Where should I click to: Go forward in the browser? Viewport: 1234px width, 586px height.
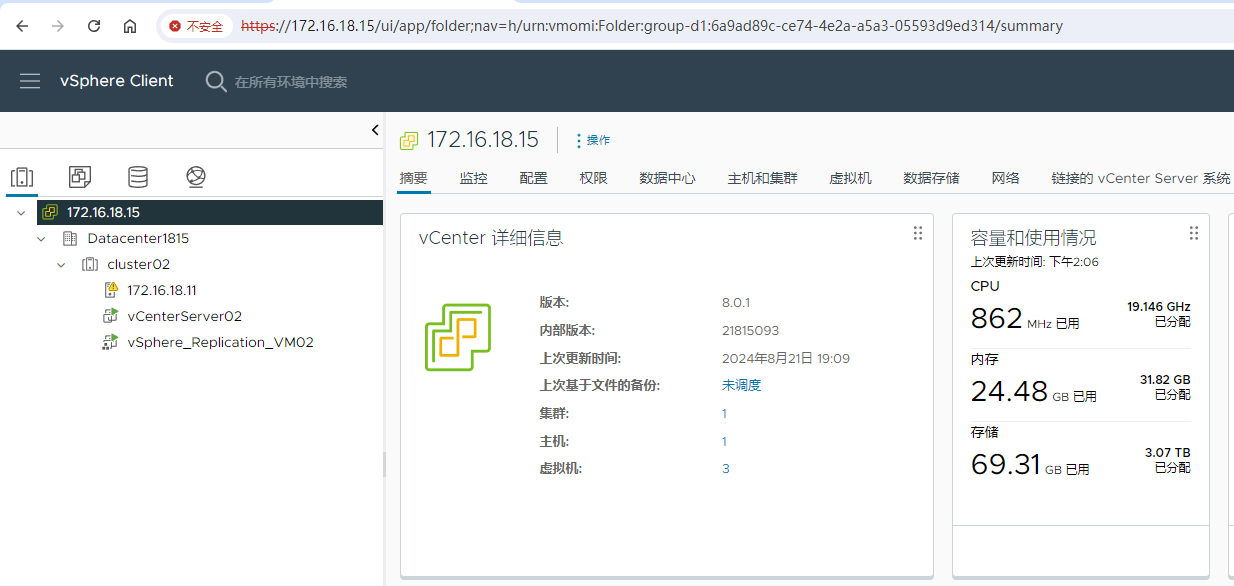pos(58,26)
